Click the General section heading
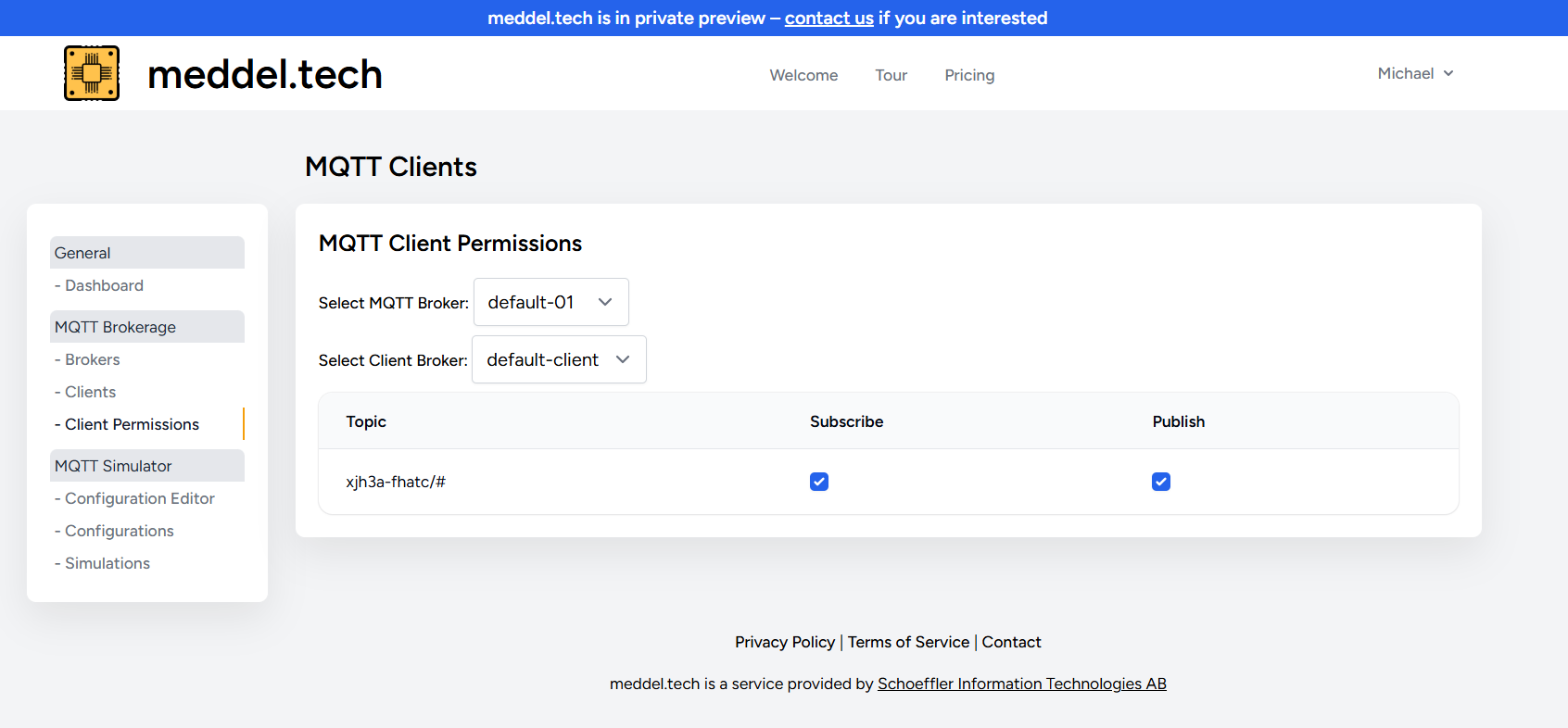The width and height of the screenshot is (1568, 728). 147,253
